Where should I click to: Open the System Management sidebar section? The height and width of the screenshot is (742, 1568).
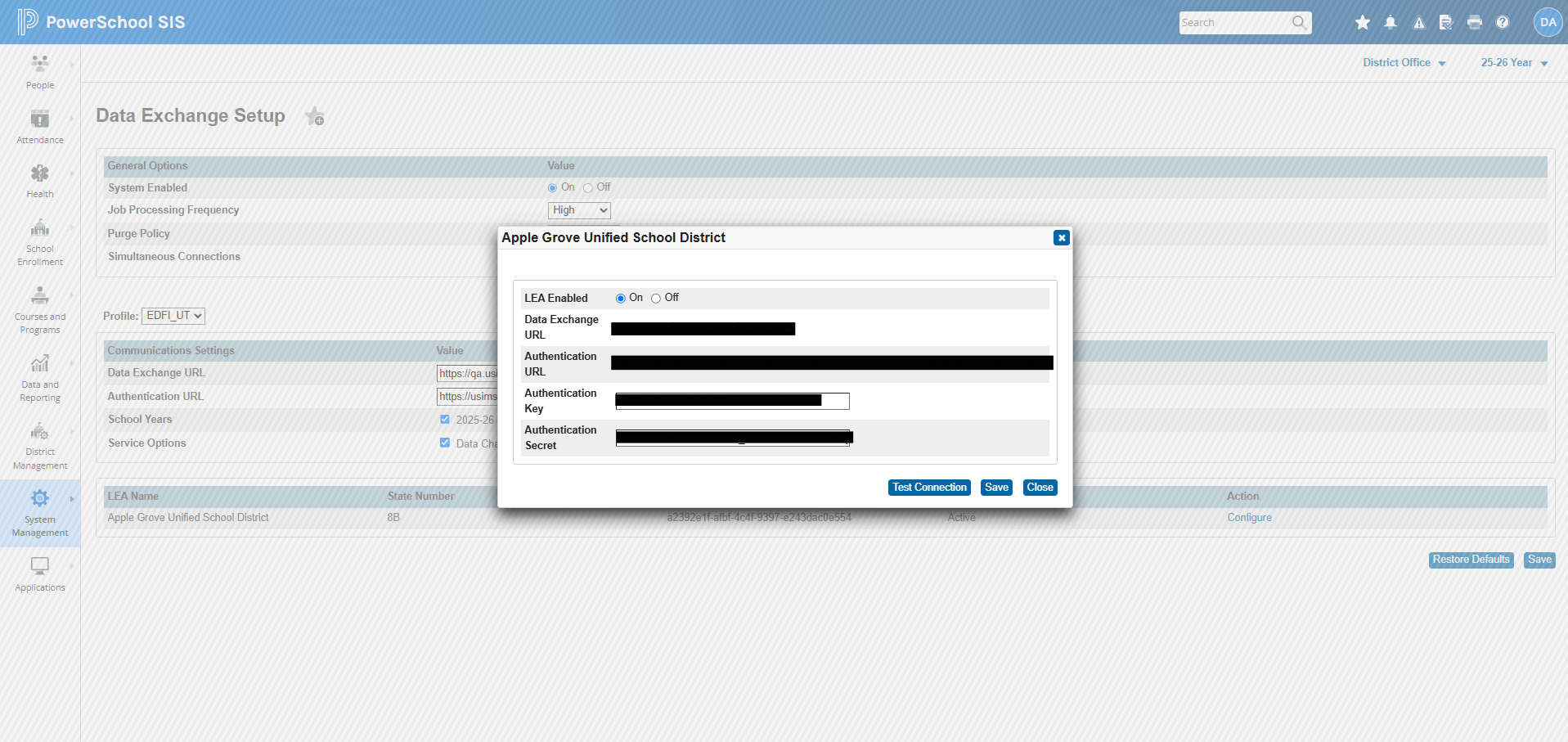pos(40,513)
